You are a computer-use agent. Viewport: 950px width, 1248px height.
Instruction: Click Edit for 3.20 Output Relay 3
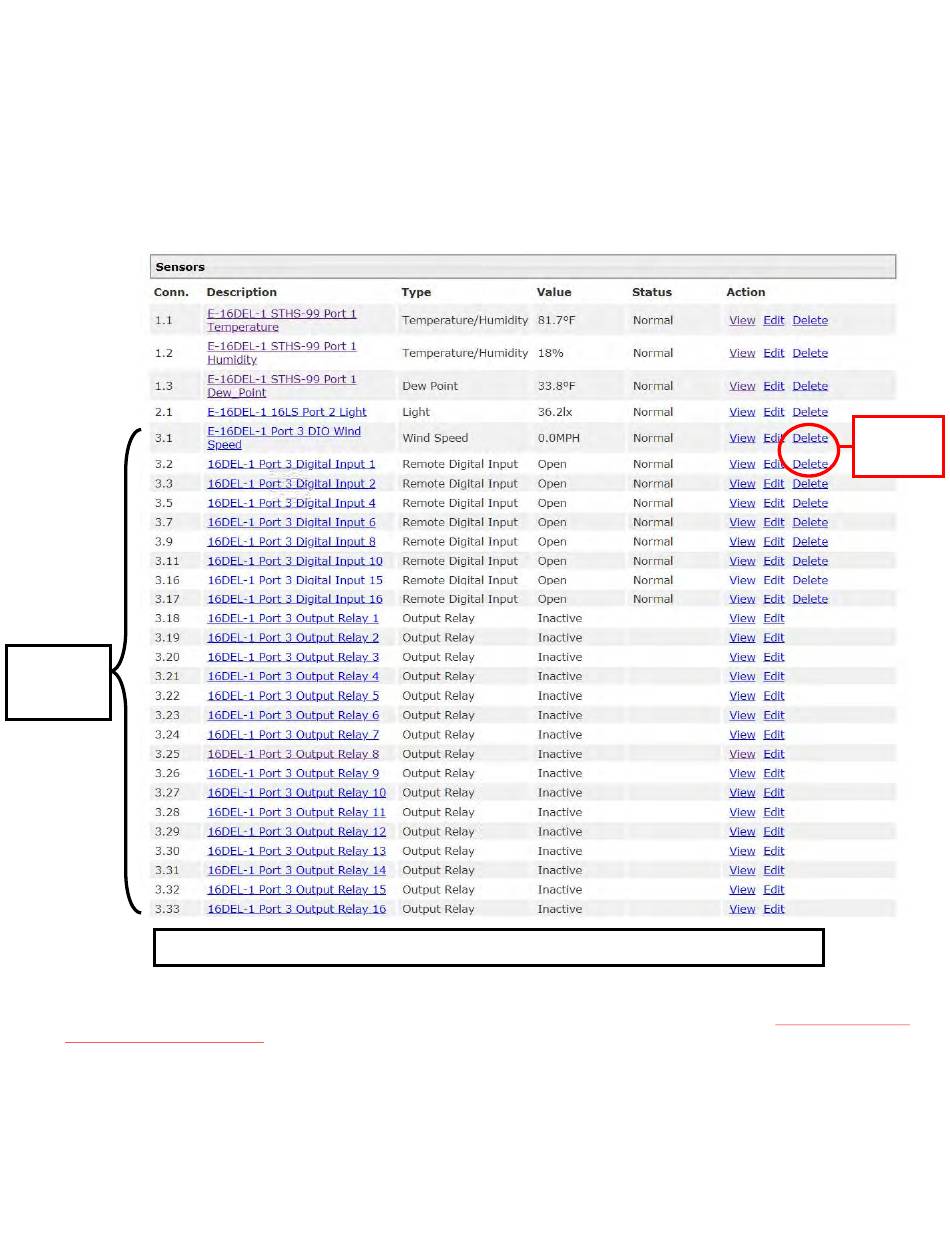click(x=774, y=657)
